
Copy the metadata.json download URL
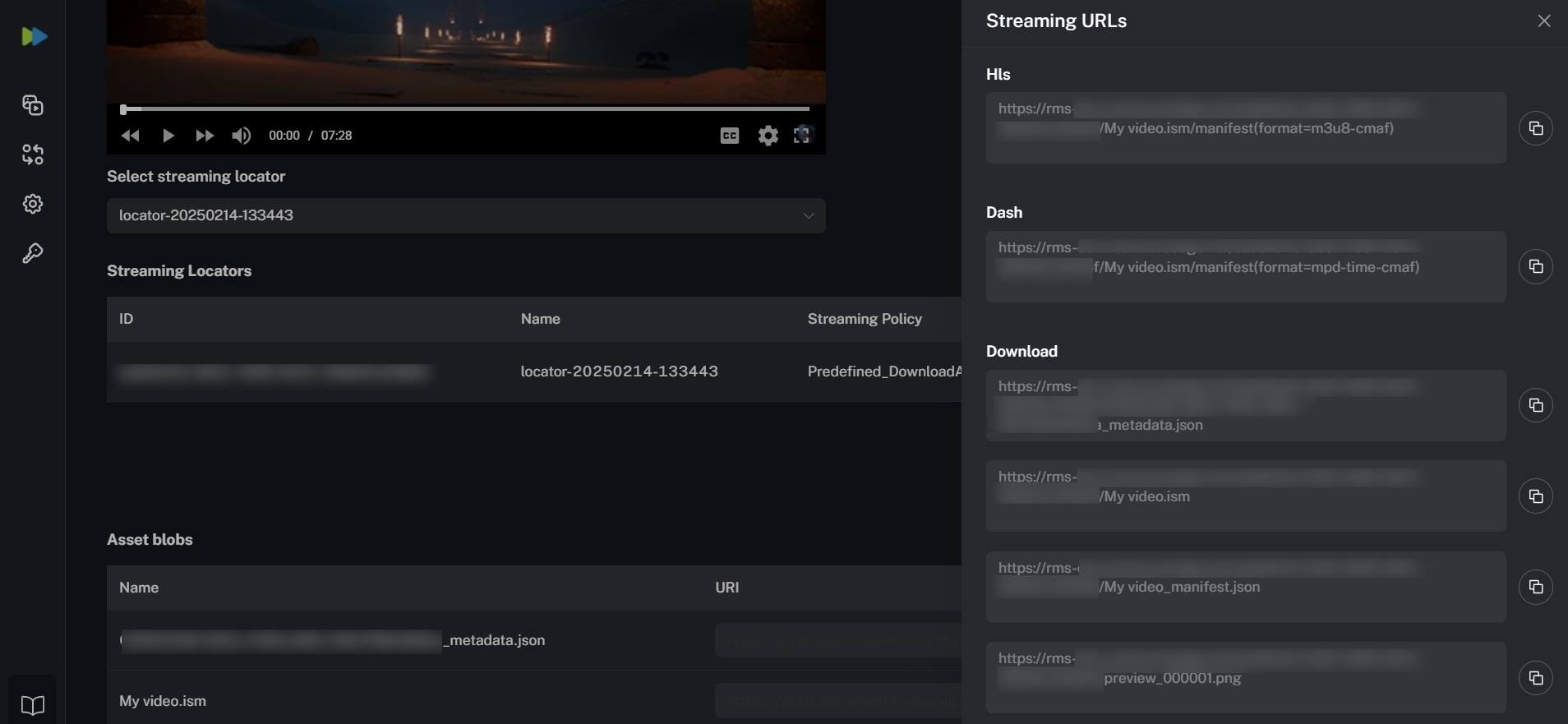pyautogui.click(x=1536, y=405)
